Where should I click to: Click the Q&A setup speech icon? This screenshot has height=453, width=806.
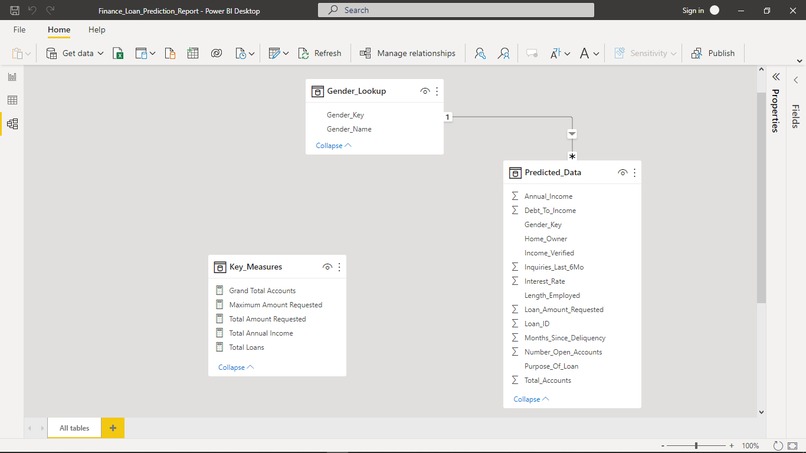click(x=532, y=53)
